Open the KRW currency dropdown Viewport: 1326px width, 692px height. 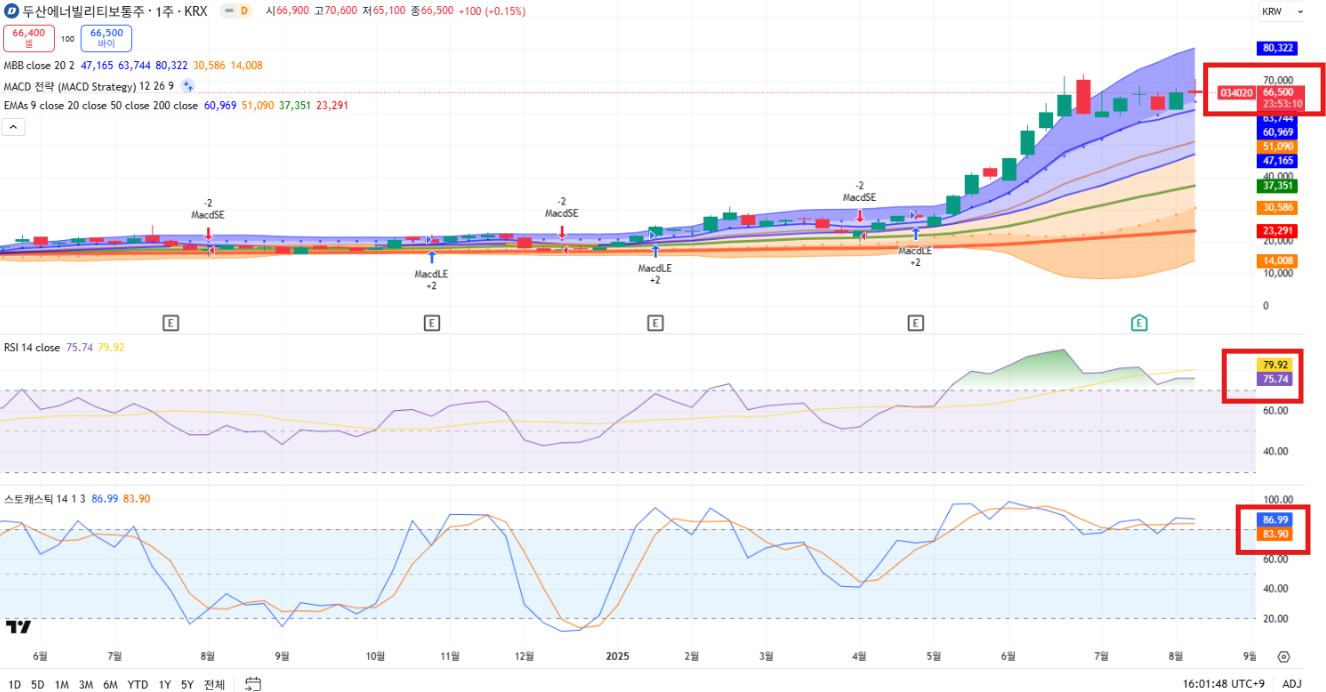(1282, 12)
